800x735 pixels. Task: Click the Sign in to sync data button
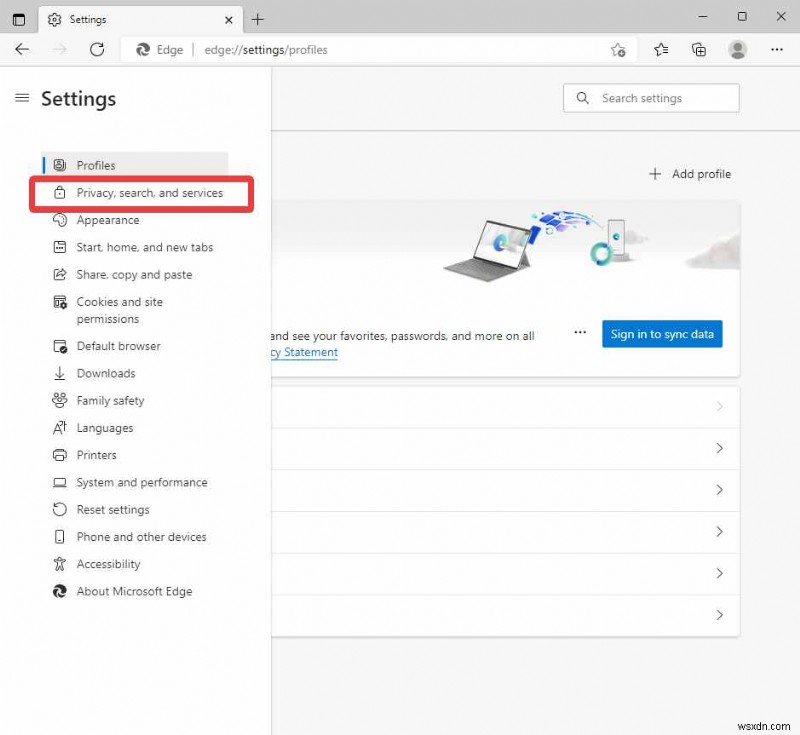pos(662,333)
